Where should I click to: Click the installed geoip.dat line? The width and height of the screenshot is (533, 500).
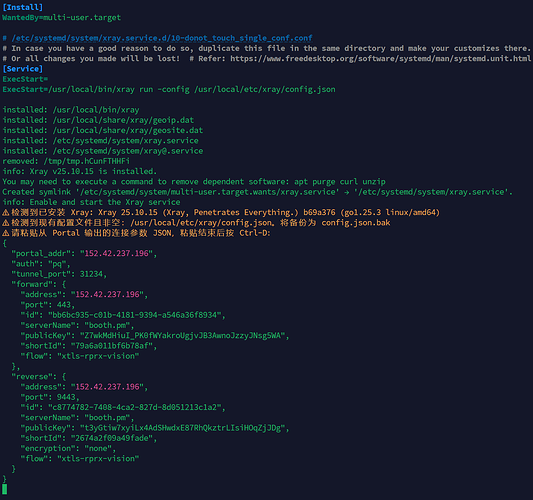point(98,120)
